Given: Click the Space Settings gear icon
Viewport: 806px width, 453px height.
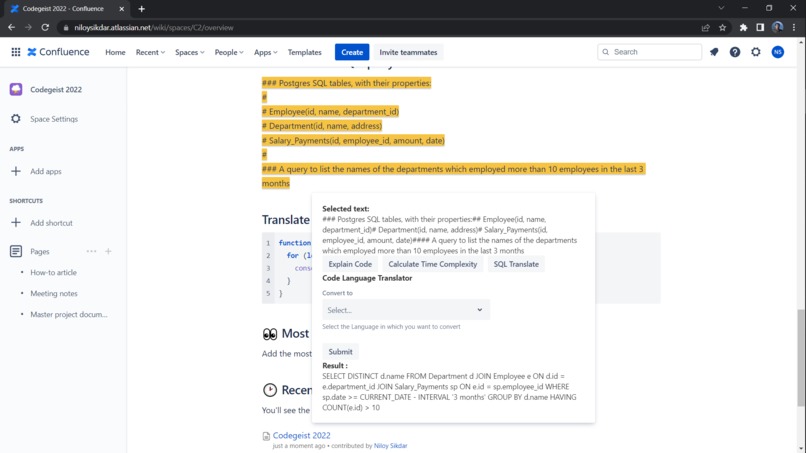Looking at the screenshot, I should point(16,119).
